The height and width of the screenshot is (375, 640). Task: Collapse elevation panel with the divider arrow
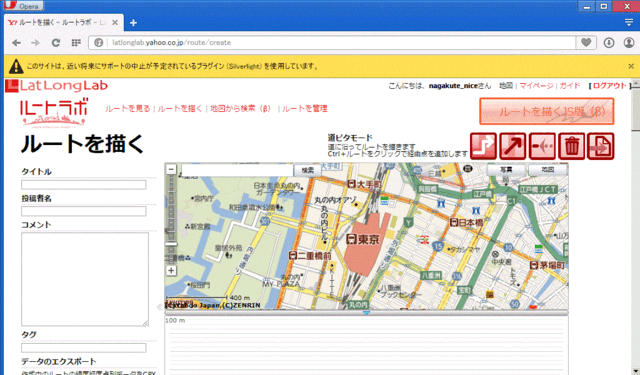coord(366,313)
